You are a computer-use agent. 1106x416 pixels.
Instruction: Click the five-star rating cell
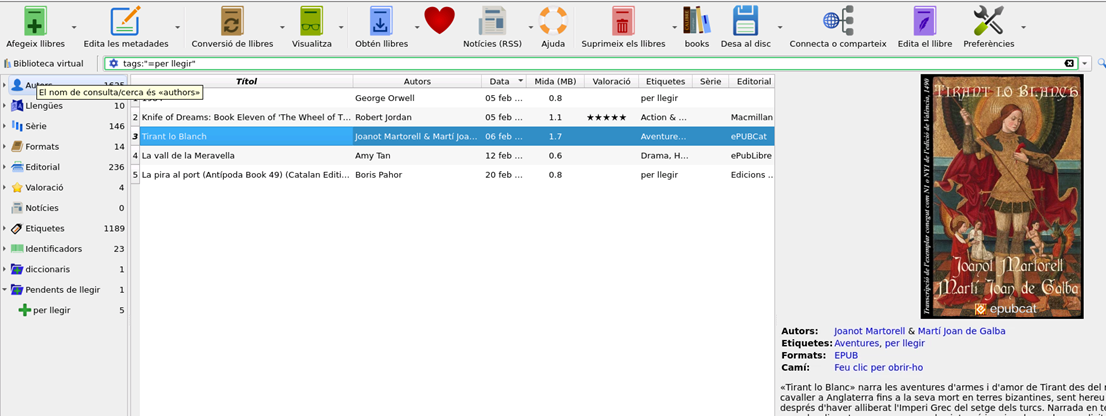pyautogui.click(x=611, y=117)
